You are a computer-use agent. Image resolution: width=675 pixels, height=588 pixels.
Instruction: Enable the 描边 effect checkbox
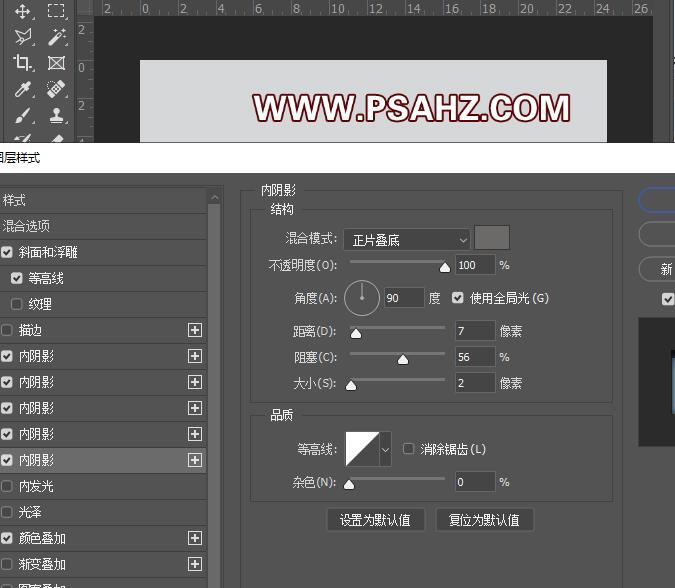tap(6, 330)
